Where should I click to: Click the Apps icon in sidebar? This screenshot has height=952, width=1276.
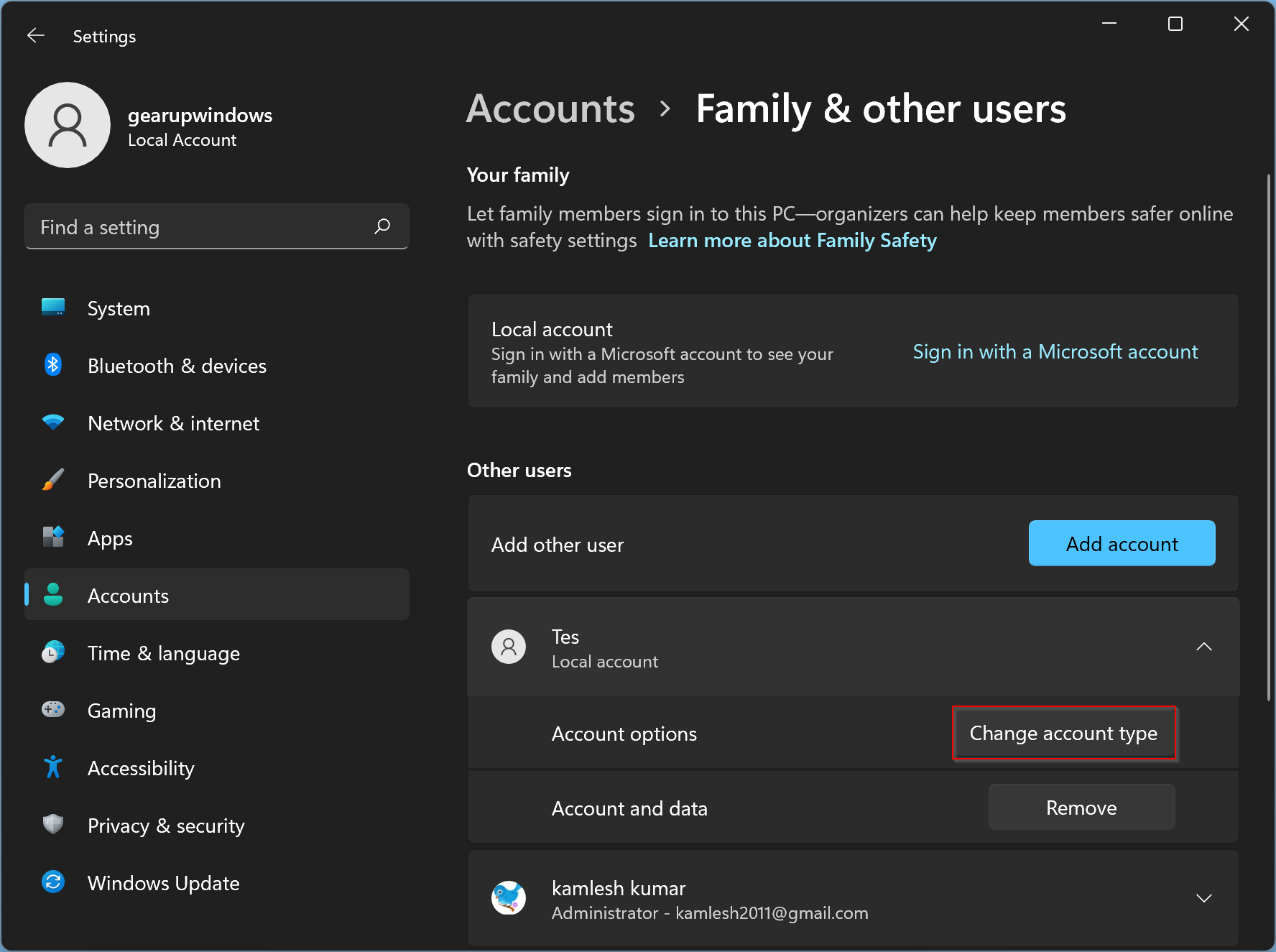pos(53,537)
